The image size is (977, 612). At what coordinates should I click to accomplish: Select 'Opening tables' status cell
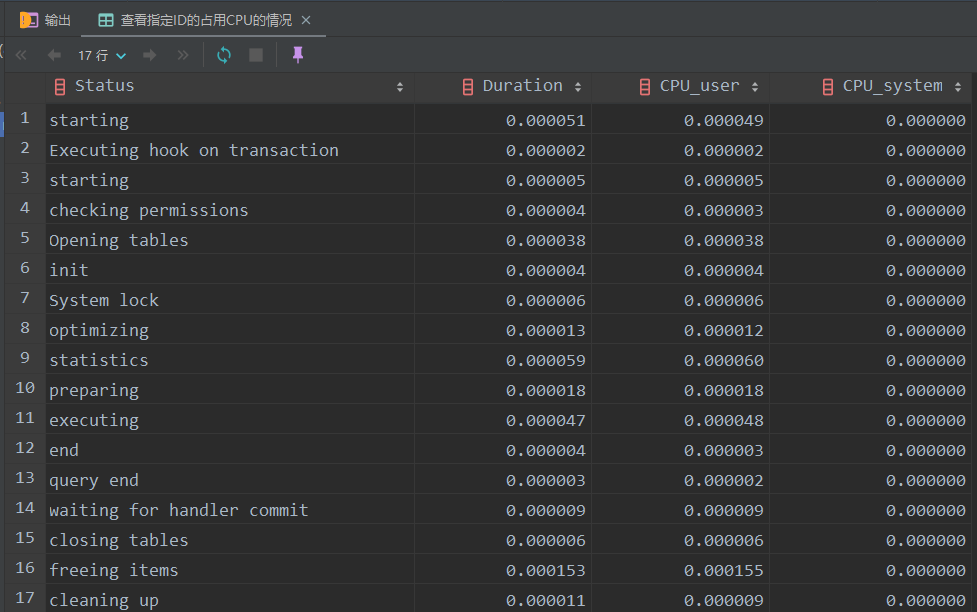click(x=230, y=240)
